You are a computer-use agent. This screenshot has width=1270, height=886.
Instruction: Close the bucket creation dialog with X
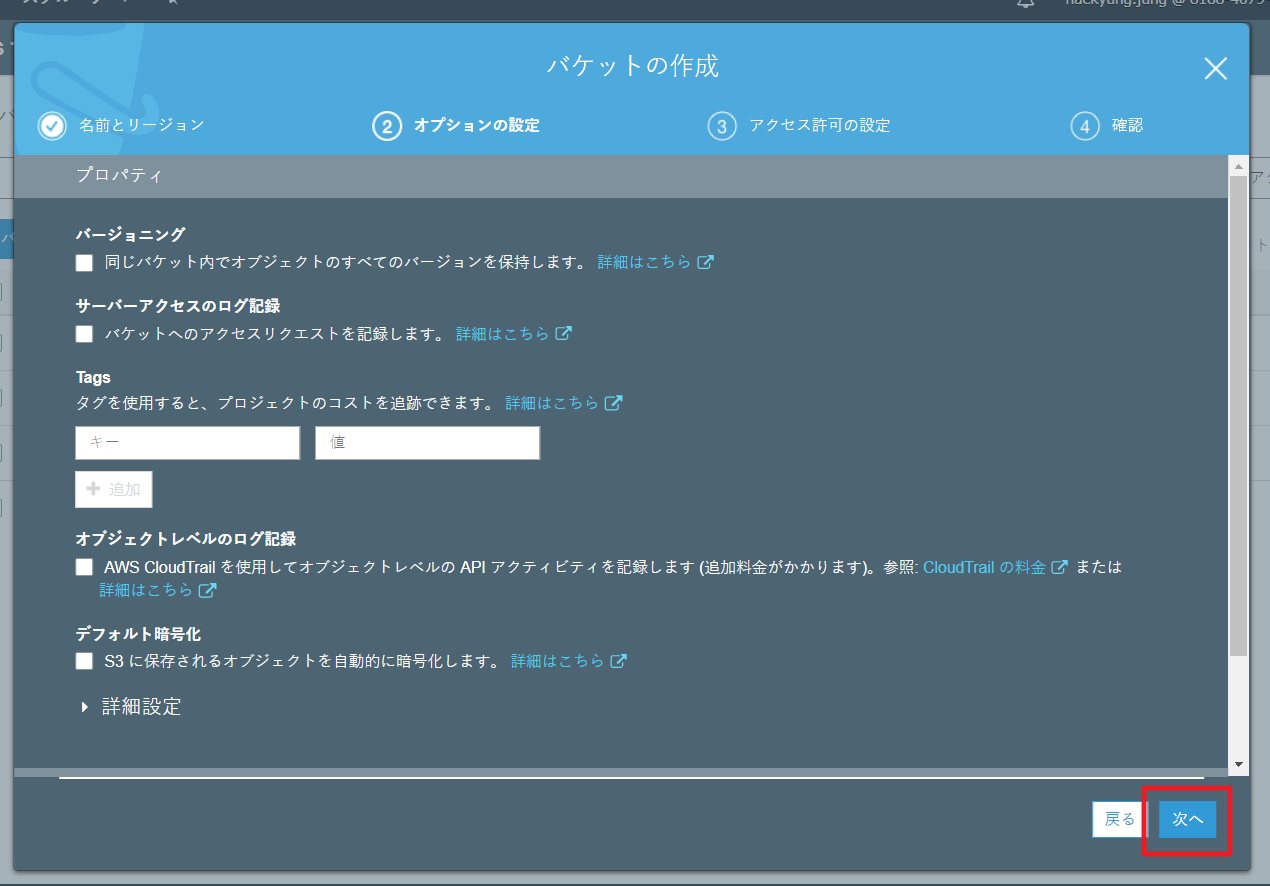coord(1215,68)
